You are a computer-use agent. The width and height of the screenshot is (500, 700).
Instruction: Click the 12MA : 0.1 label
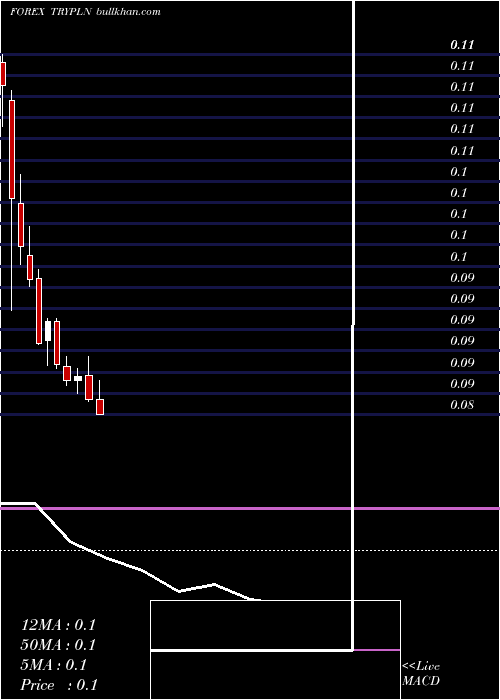58,625
